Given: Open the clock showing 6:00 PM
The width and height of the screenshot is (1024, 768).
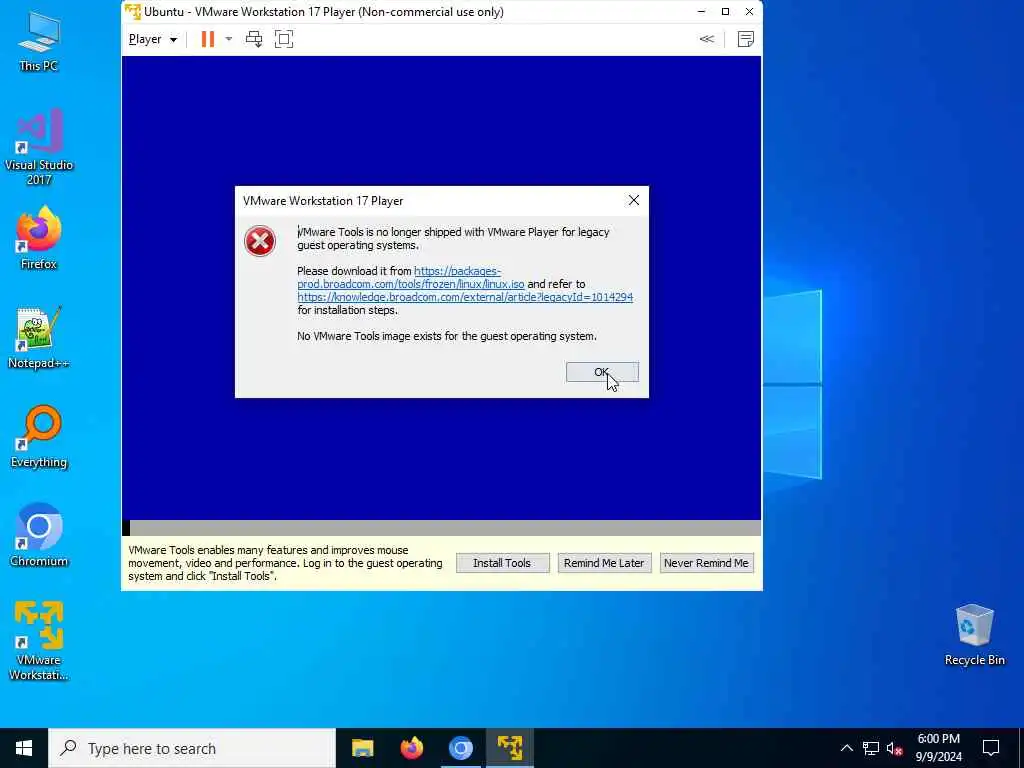Looking at the screenshot, I should point(938,748).
